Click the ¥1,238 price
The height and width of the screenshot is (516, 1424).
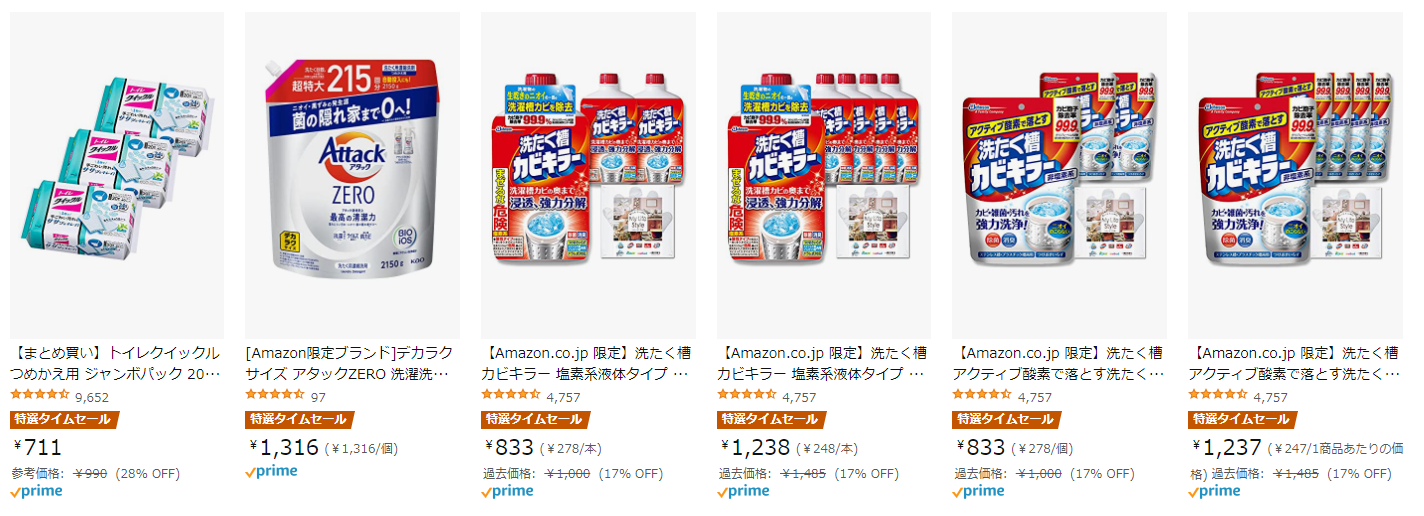(x=755, y=448)
